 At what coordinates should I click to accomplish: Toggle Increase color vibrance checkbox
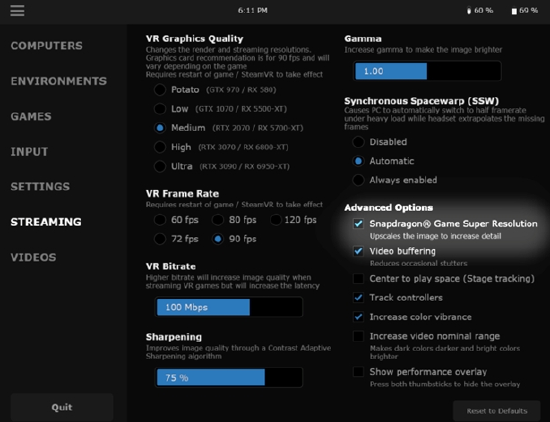[358, 317]
